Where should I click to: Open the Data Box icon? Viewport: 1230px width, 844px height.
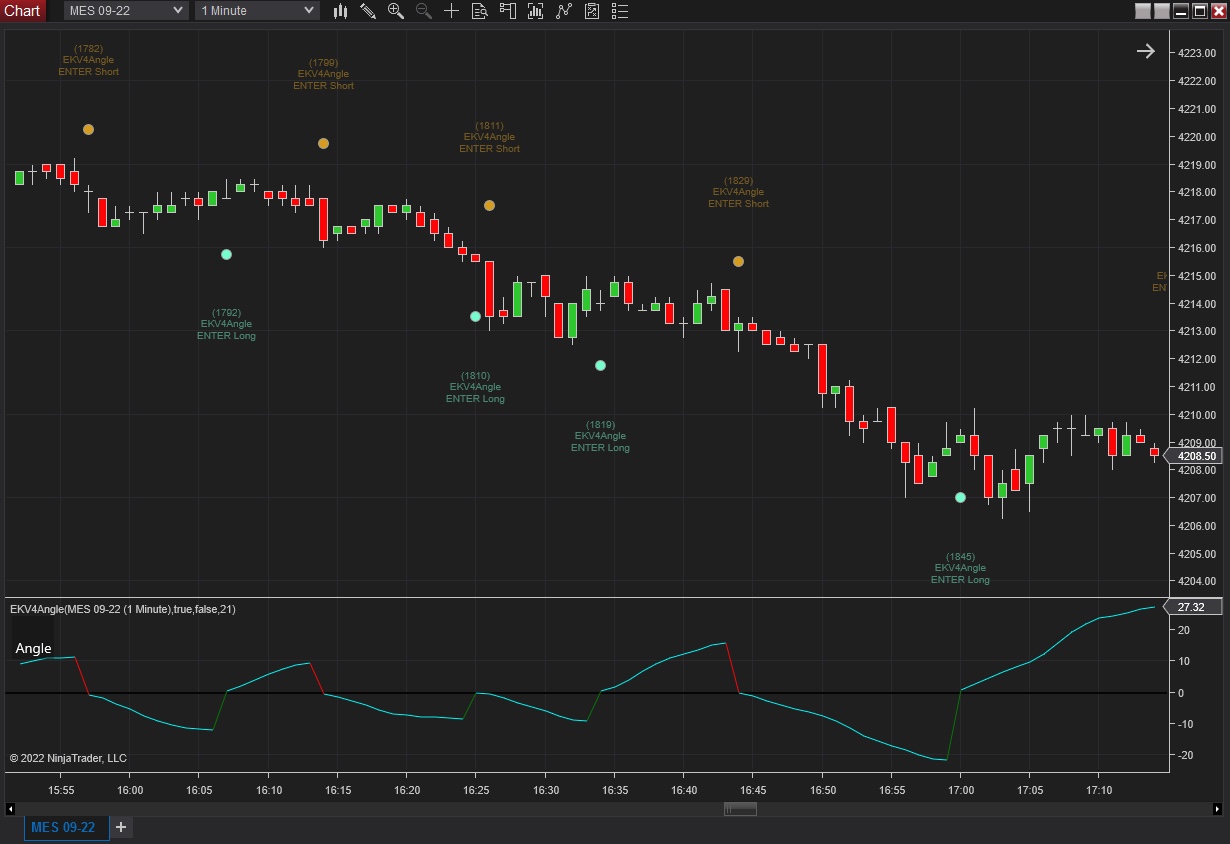[480, 11]
